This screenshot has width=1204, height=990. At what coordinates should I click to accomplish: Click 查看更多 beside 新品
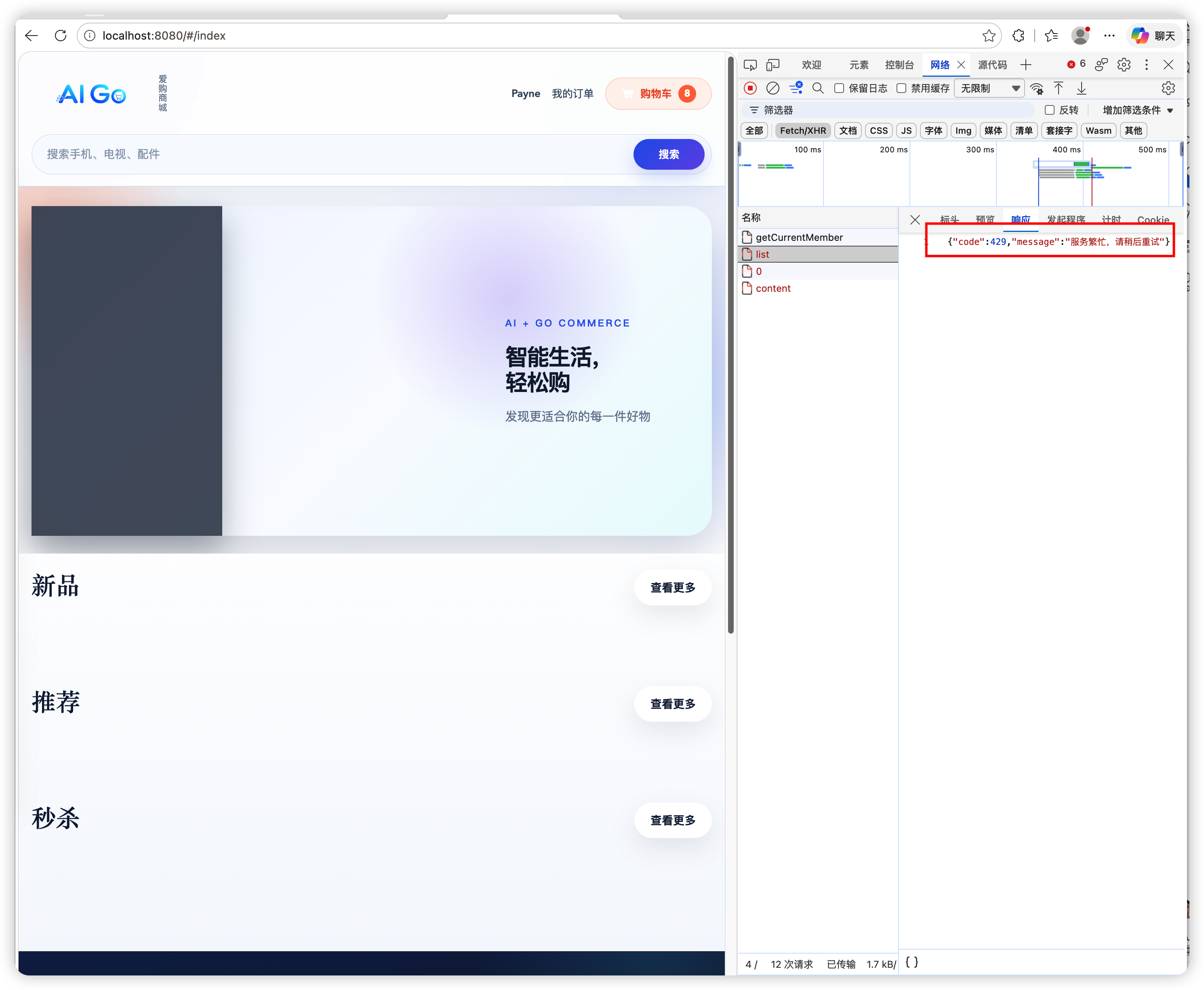[673, 588]
